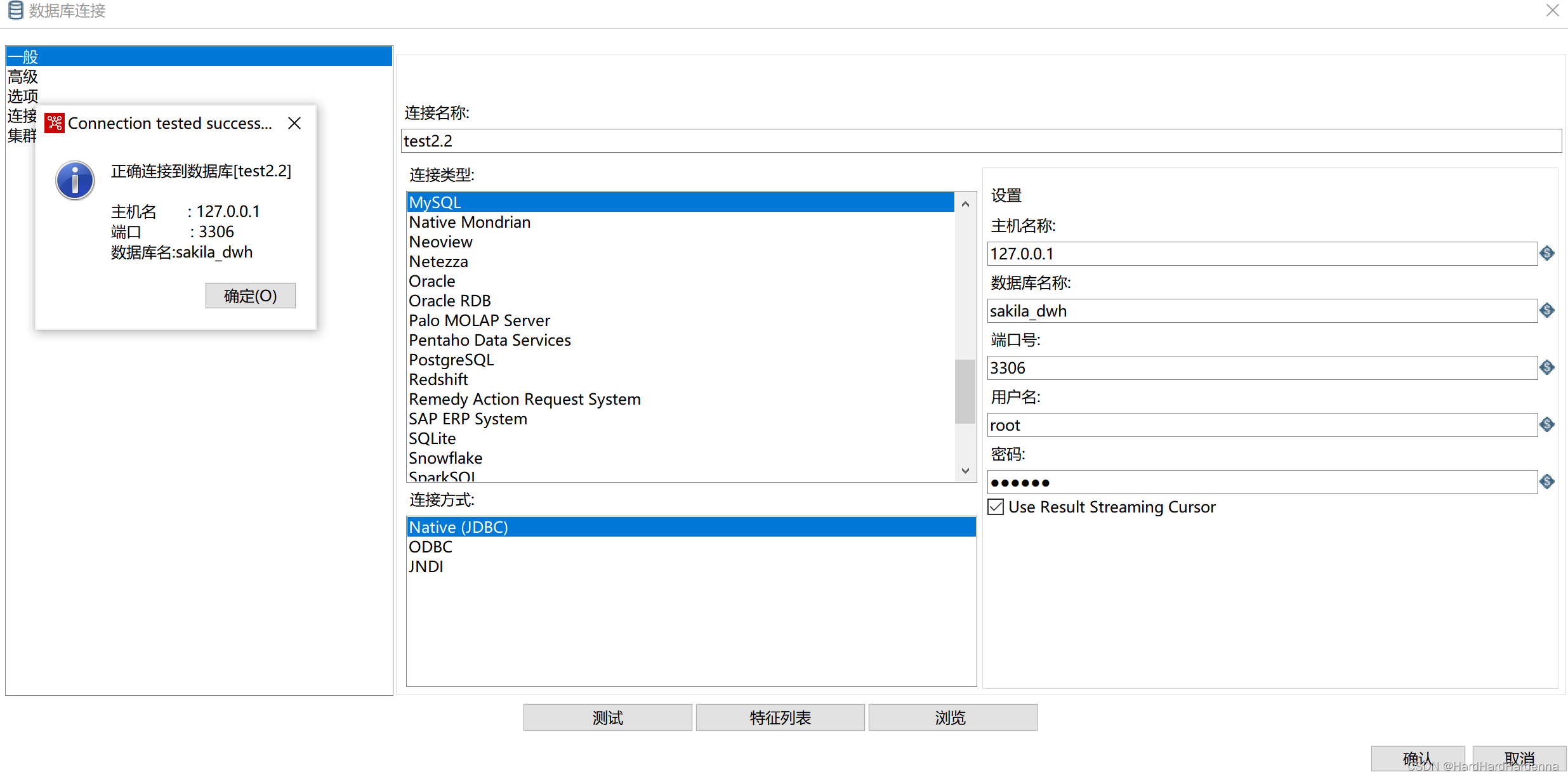Screen dimensions: 1568x777
Task: Click 确定(O) in the success dialog
Action: (x=250, y=296)
